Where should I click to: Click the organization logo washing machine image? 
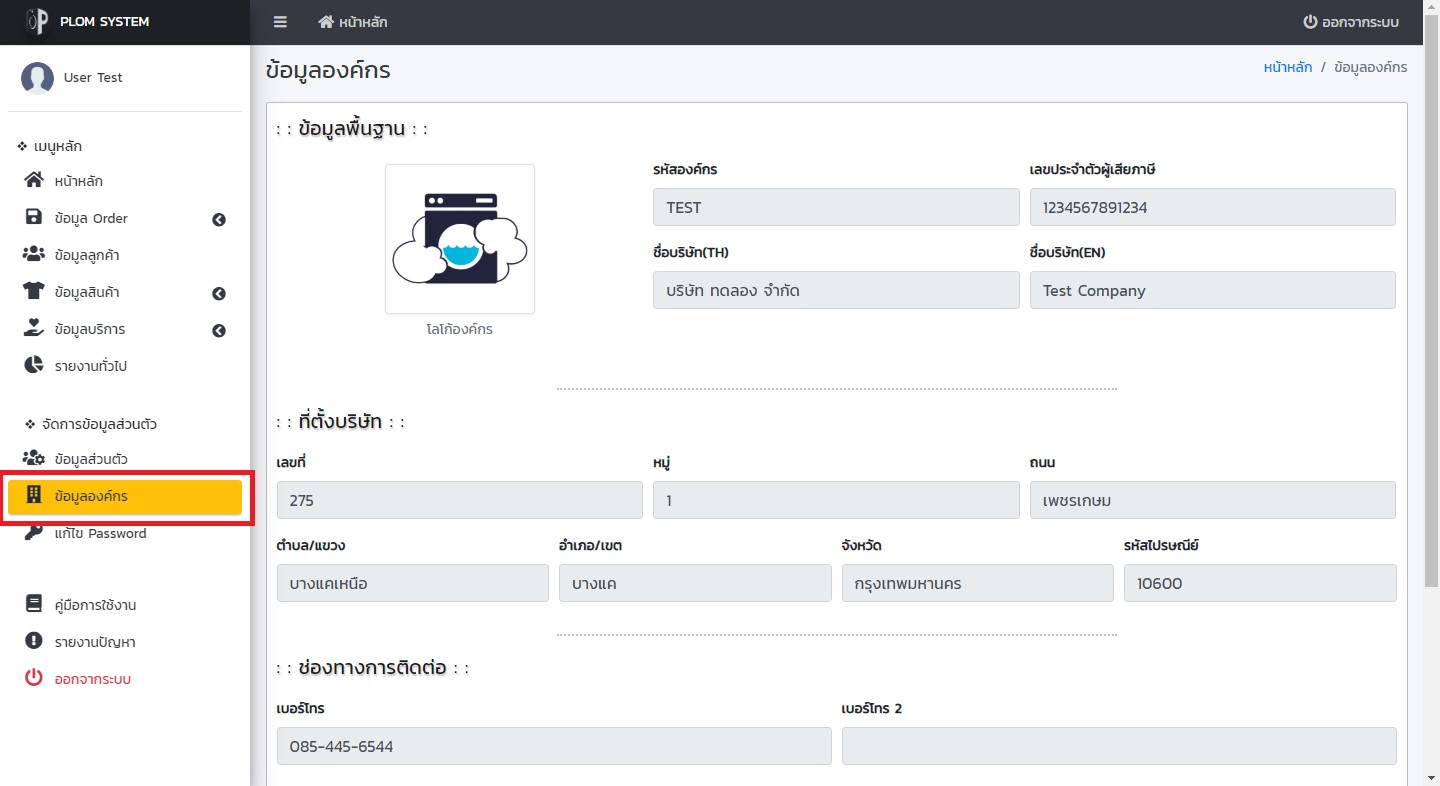460,239
